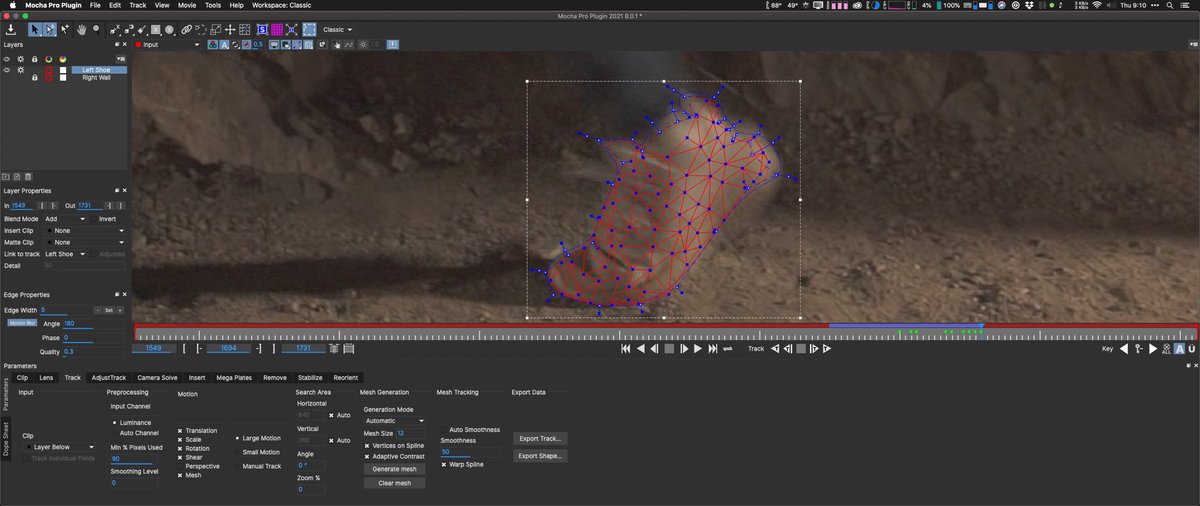The image size is (1200, 506).
Task: Select the Manual Track radio option
Action: pyautogui.click(x=238, y=466)
